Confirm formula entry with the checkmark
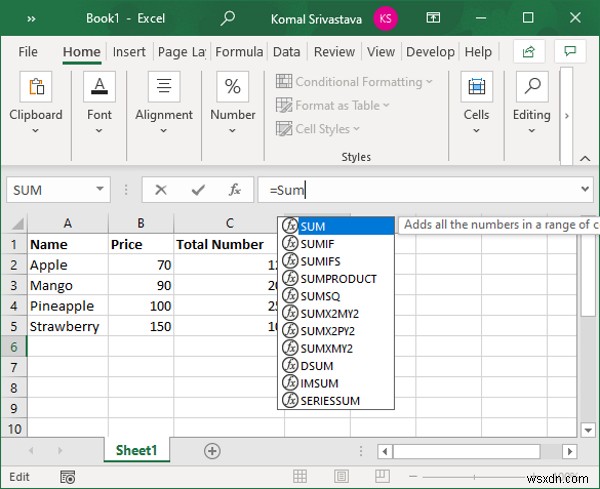The height and width of the screenshot is (489, 600). tap(198, 190)
